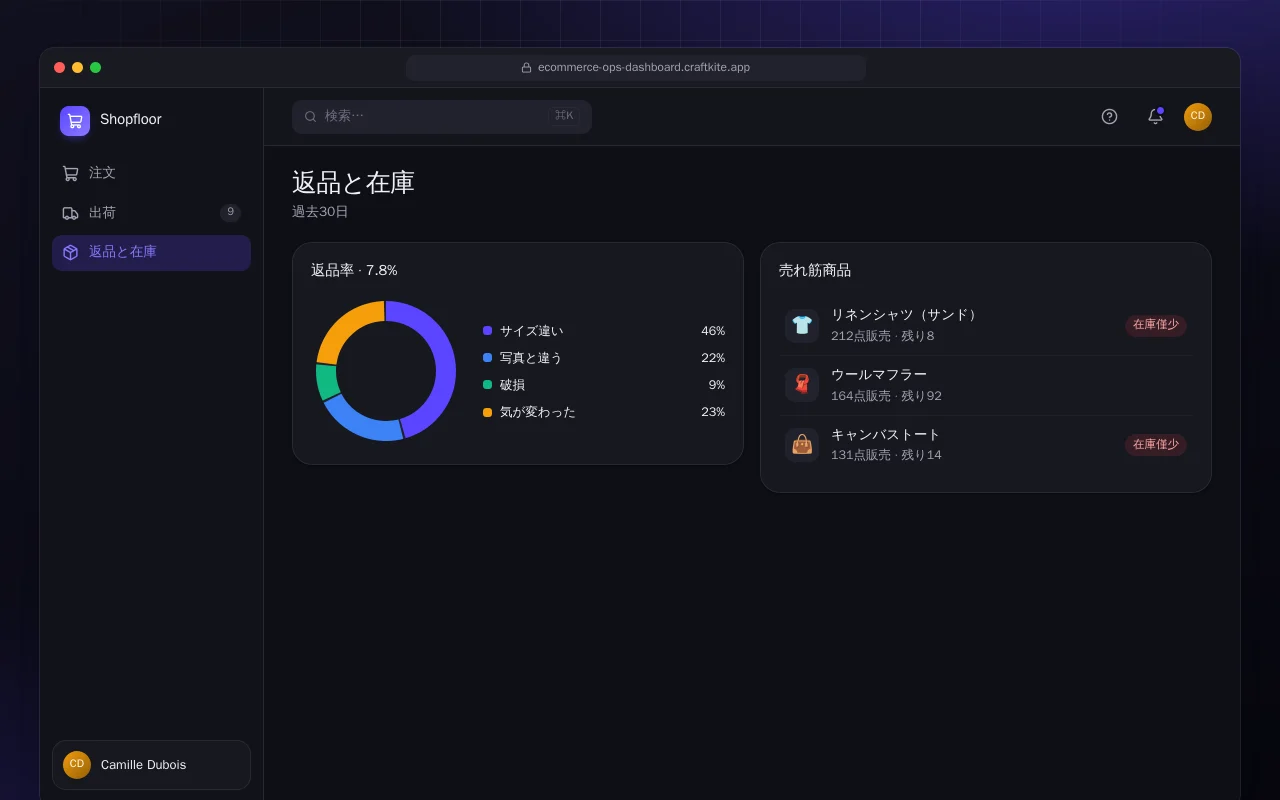Select 返品と在庫 in the sidebar

(151, 252)
